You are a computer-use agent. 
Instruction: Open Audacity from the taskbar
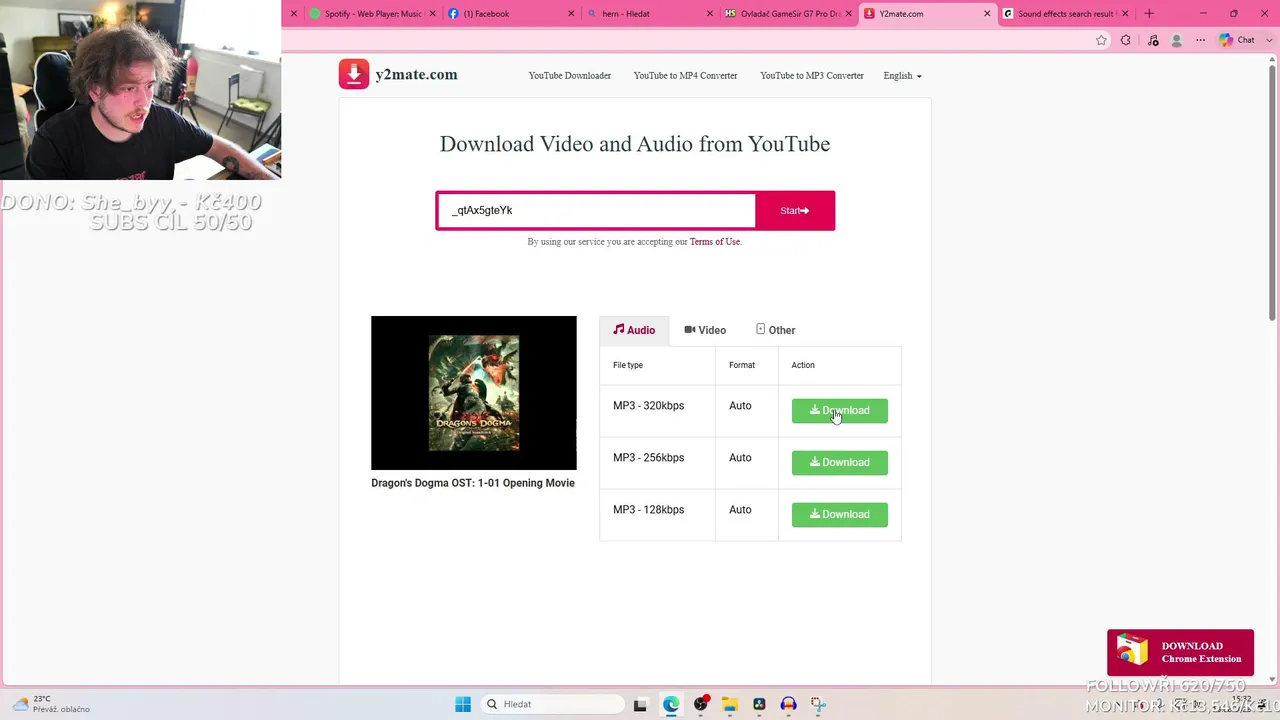[x=789, y=704]
